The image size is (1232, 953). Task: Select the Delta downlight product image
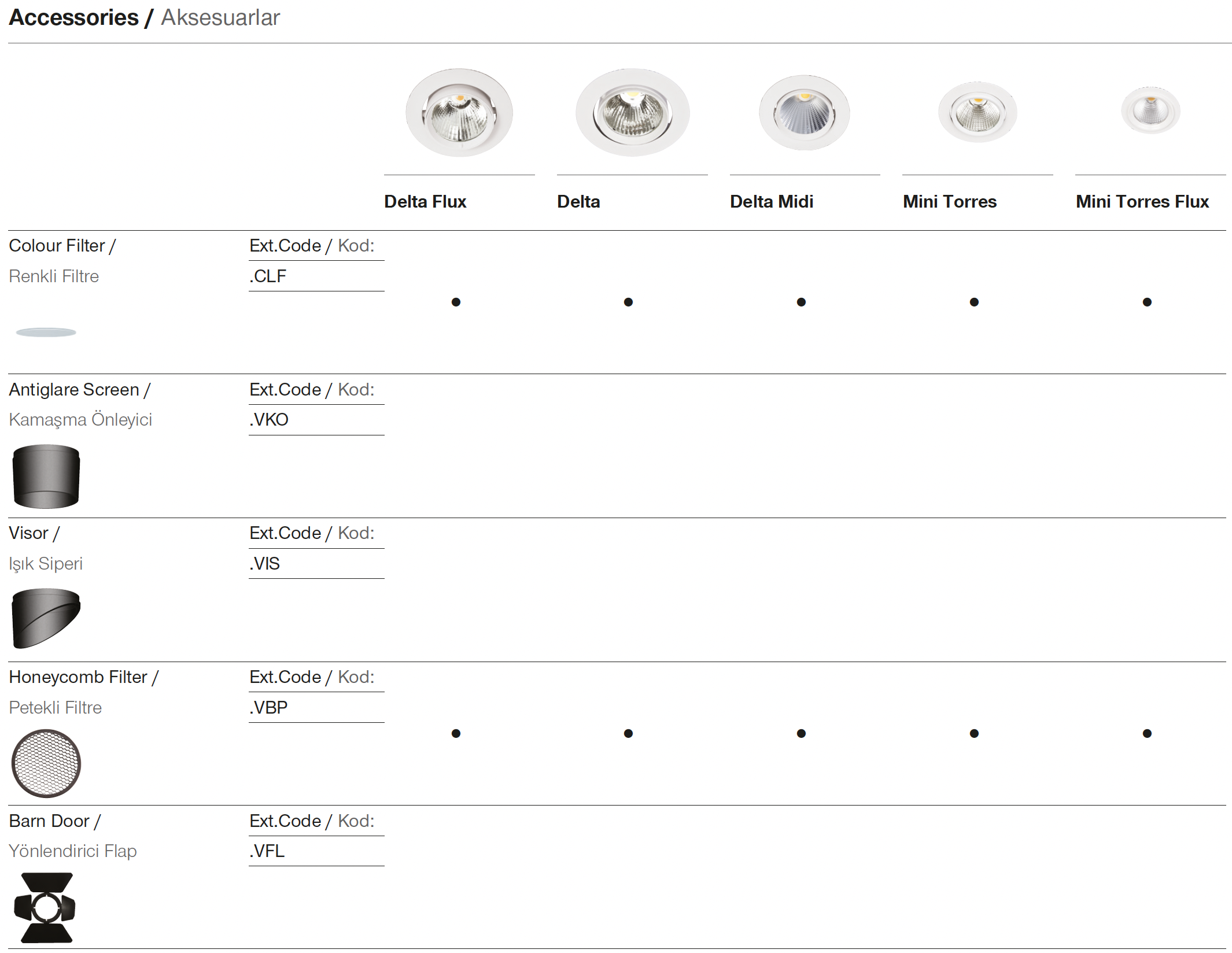[632, 113]
